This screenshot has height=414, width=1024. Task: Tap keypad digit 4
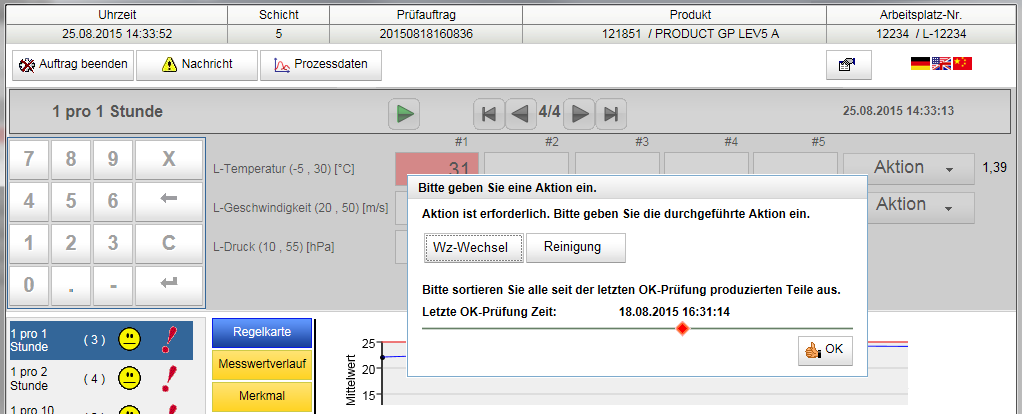click(x=29, y=201)
